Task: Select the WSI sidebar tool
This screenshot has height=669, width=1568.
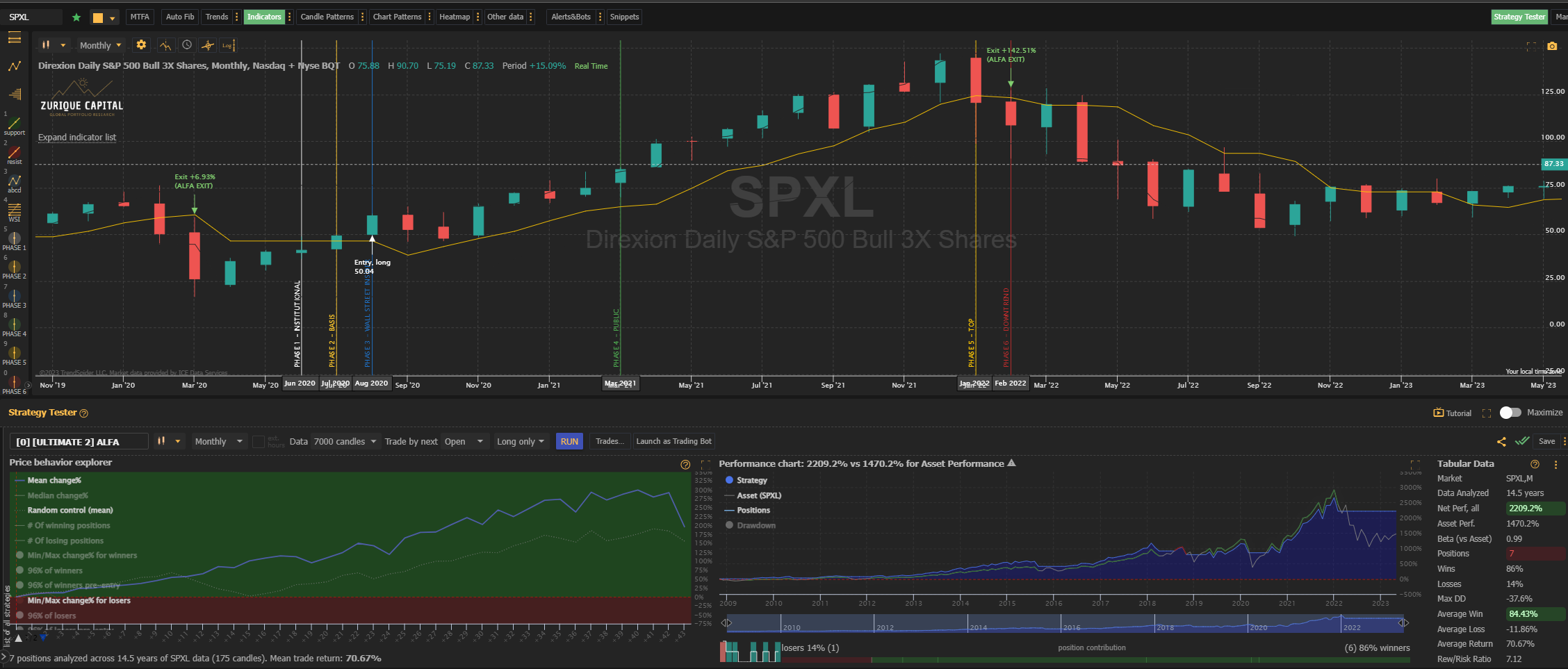Action: (15, 213)
